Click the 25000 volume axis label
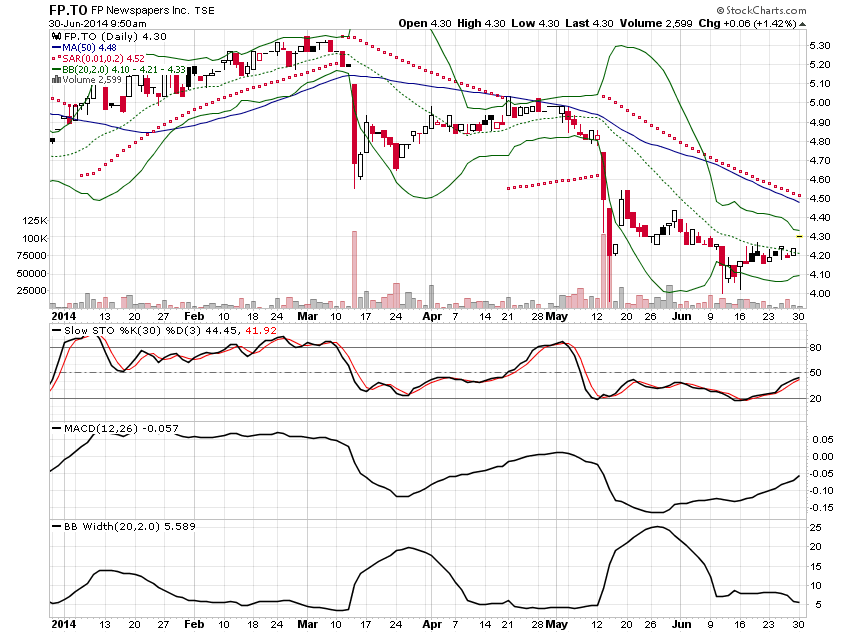This screenshot has height=633, width=850. point(32,291)
